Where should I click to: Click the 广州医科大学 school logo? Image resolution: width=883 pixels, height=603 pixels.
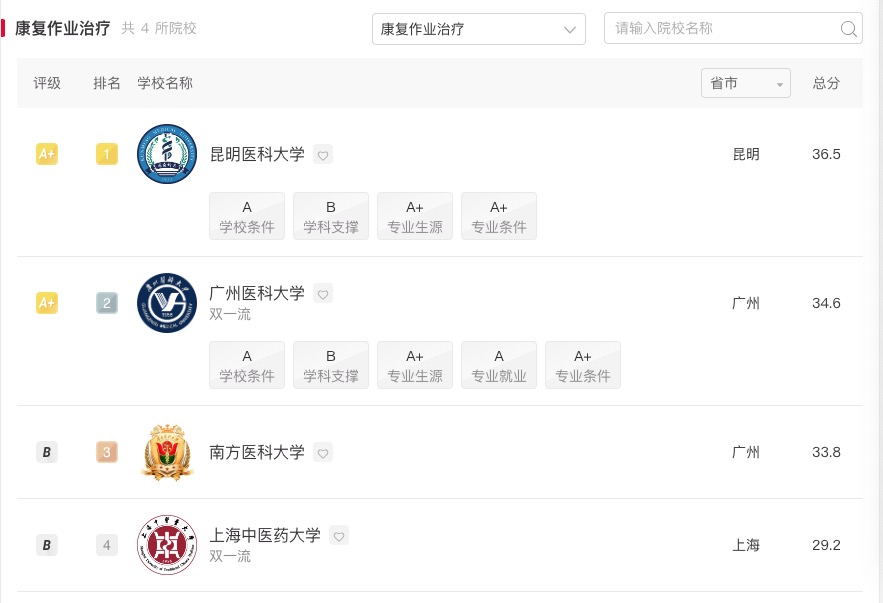click(166, 303)
